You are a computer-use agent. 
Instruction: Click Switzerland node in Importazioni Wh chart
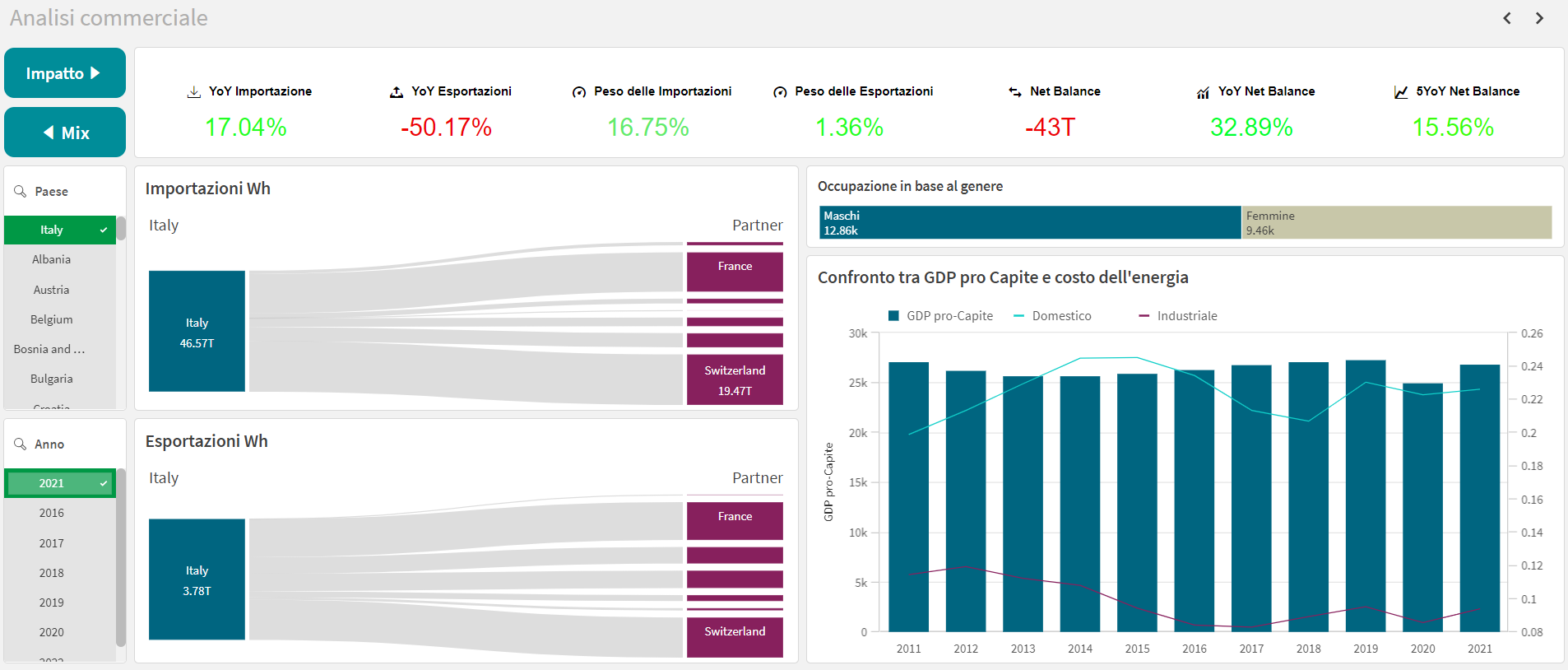[735, 379]
